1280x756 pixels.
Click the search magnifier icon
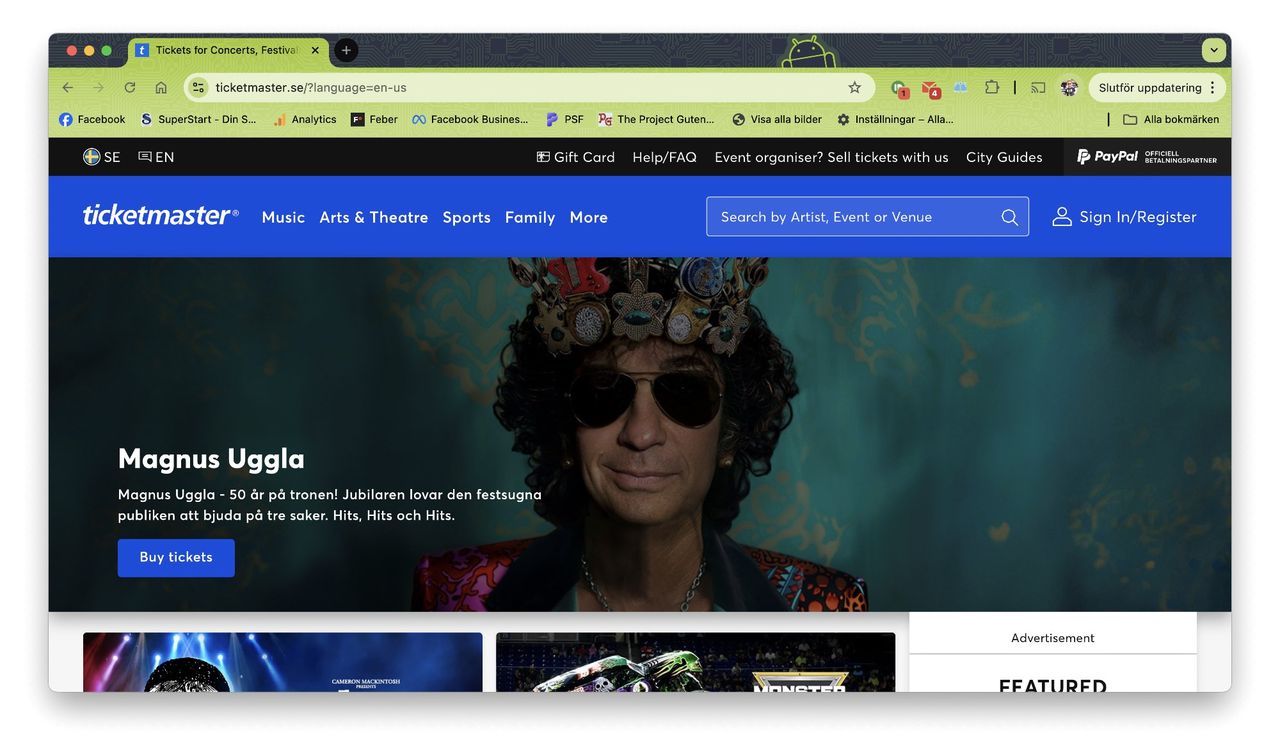pyautogui.click(x=1009, y=216)
